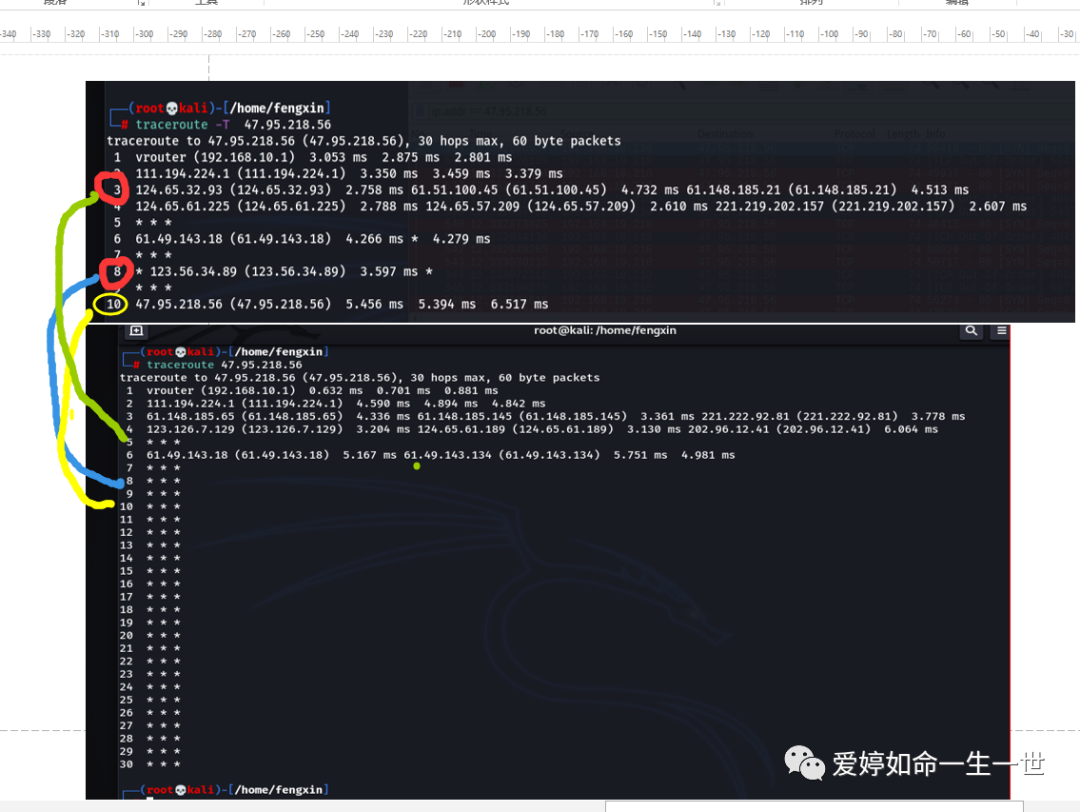Screen dimensions: 1080x812
Task: Click the bottom prompt in the lower terminal
Action: pos(226,791)
